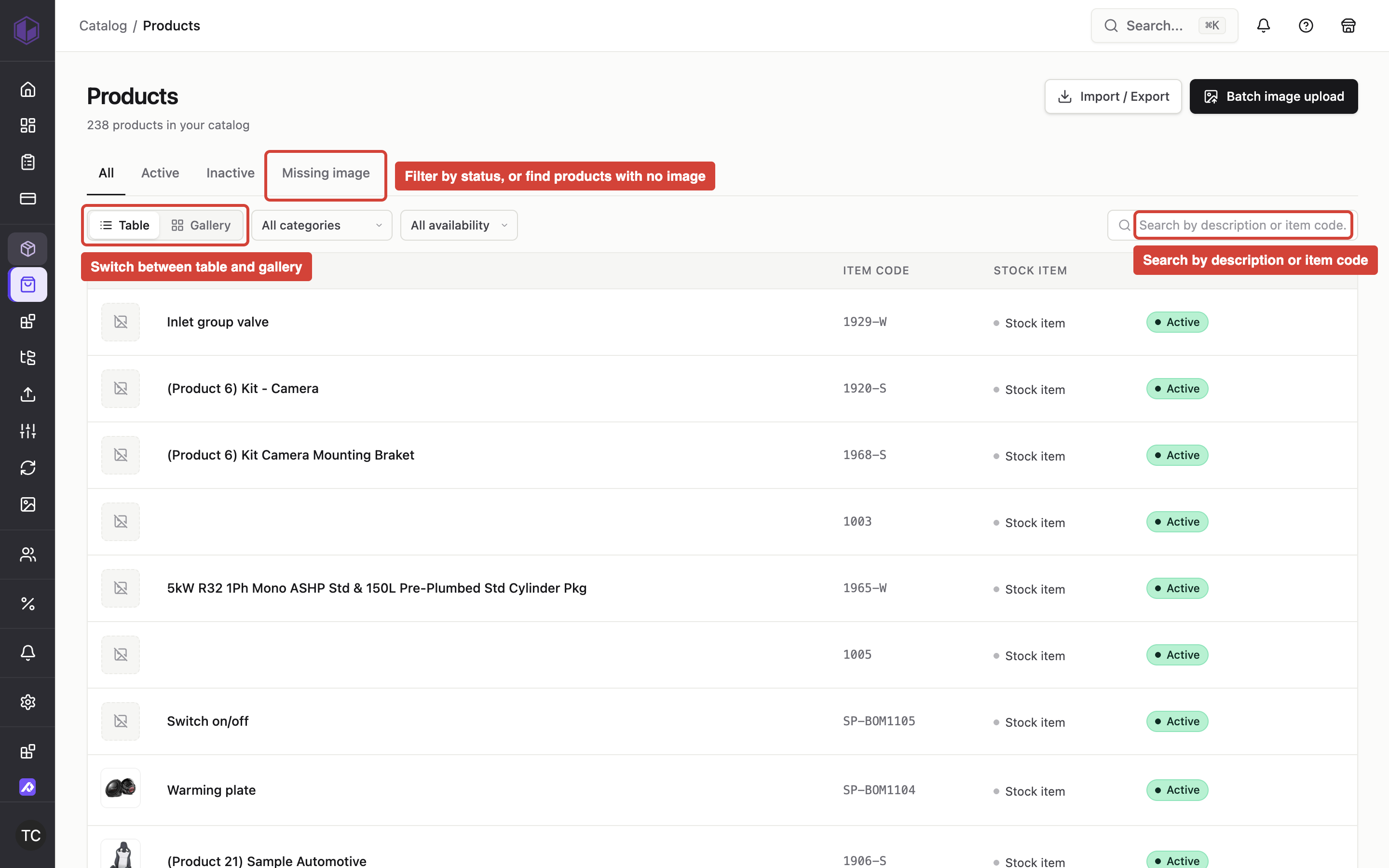Open product (Product 6) Kit - Camera

[x=242, y=389]
